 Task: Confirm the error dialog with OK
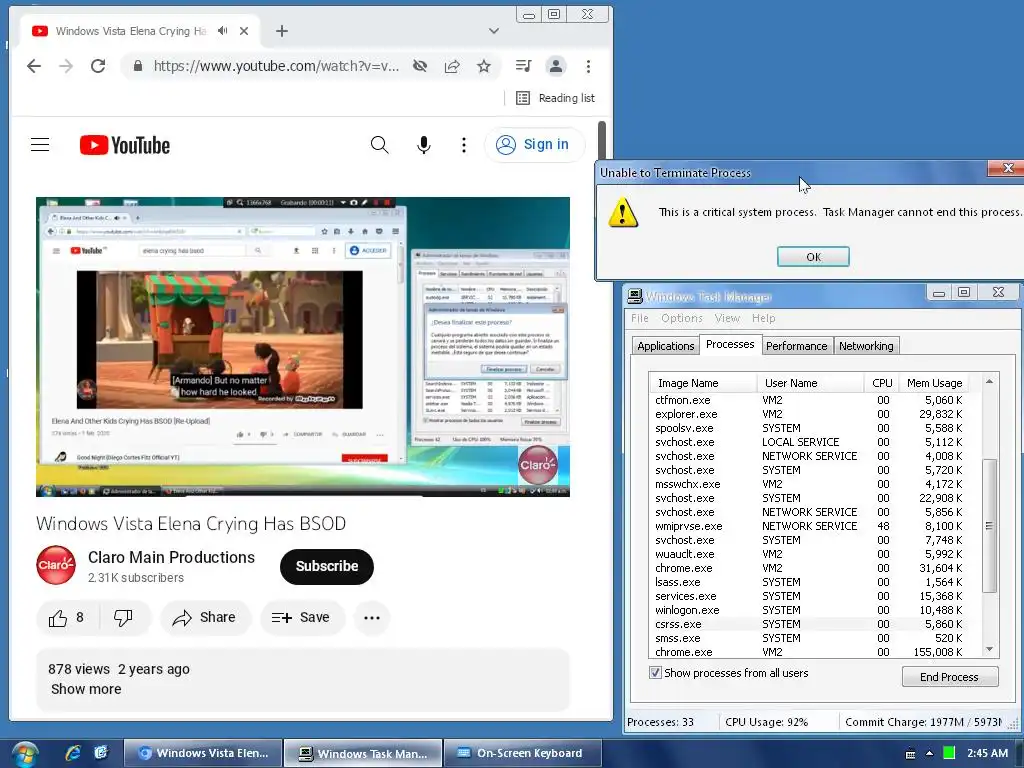pyautogui.click(x=813, y=257)
